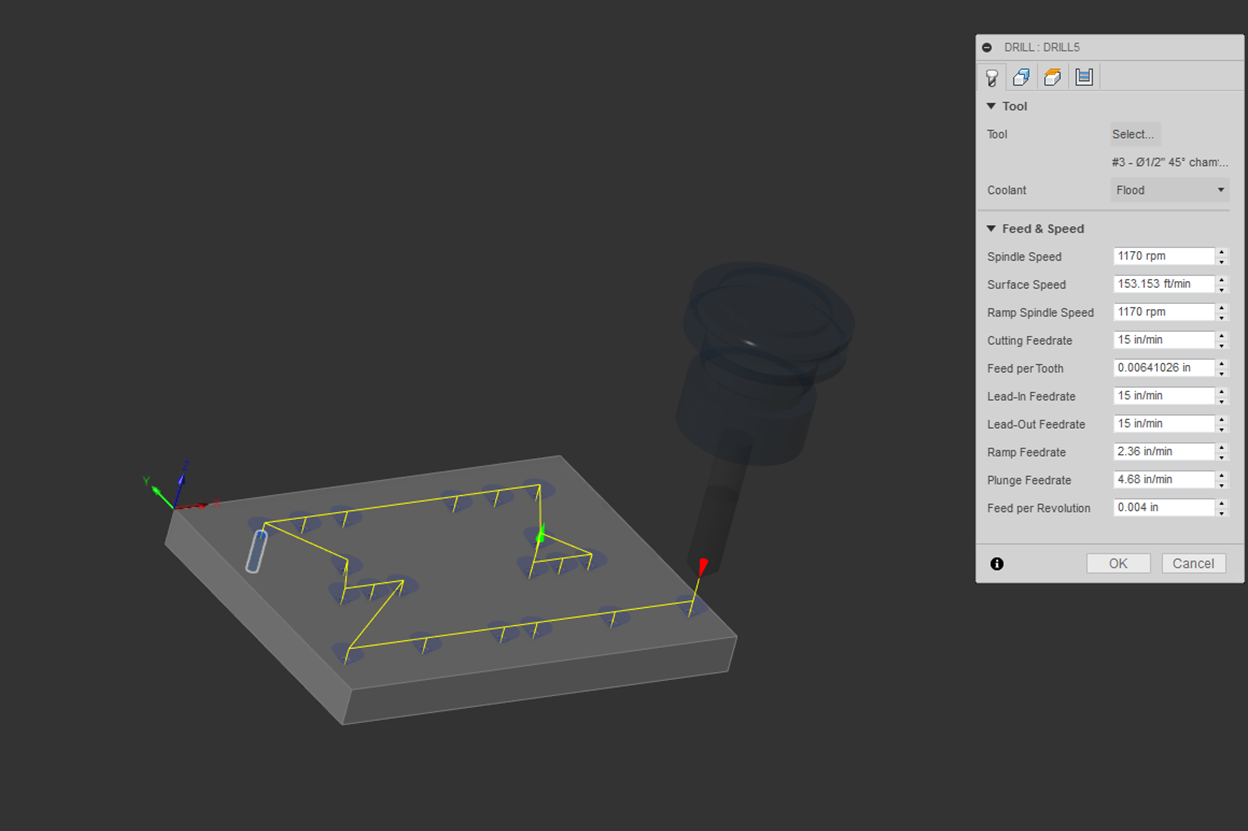Viewport: 1248px width, 831px height.
Task: Open the Coolant dropdown
Action: pos(1169,190)
